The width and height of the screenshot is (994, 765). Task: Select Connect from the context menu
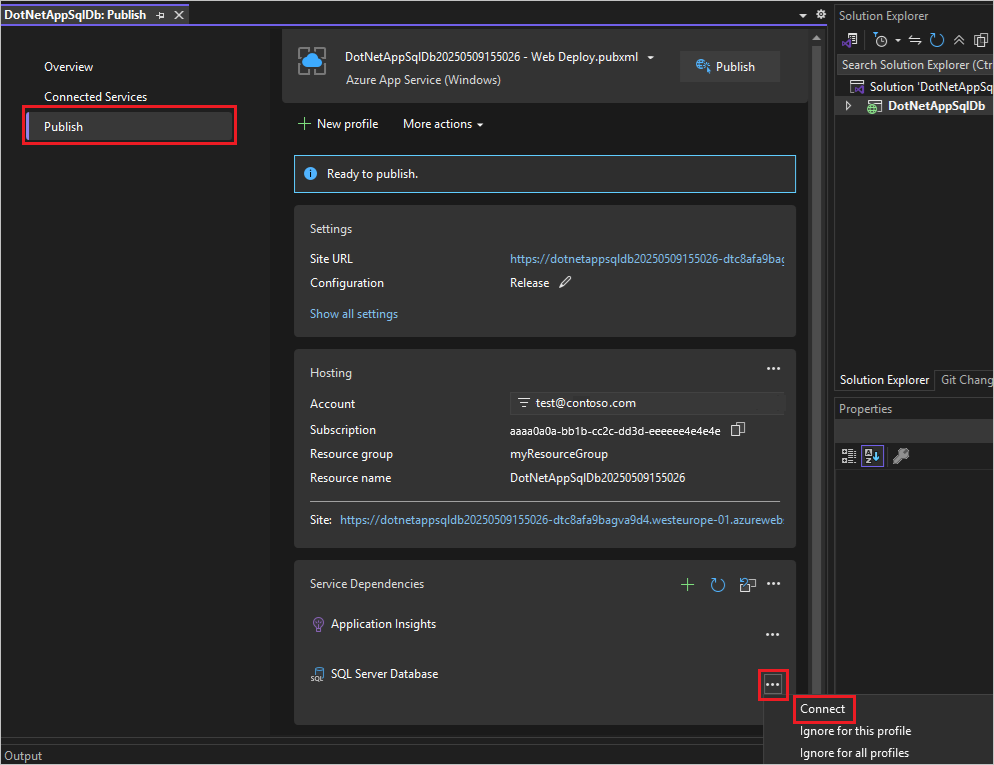coord(823,709)
